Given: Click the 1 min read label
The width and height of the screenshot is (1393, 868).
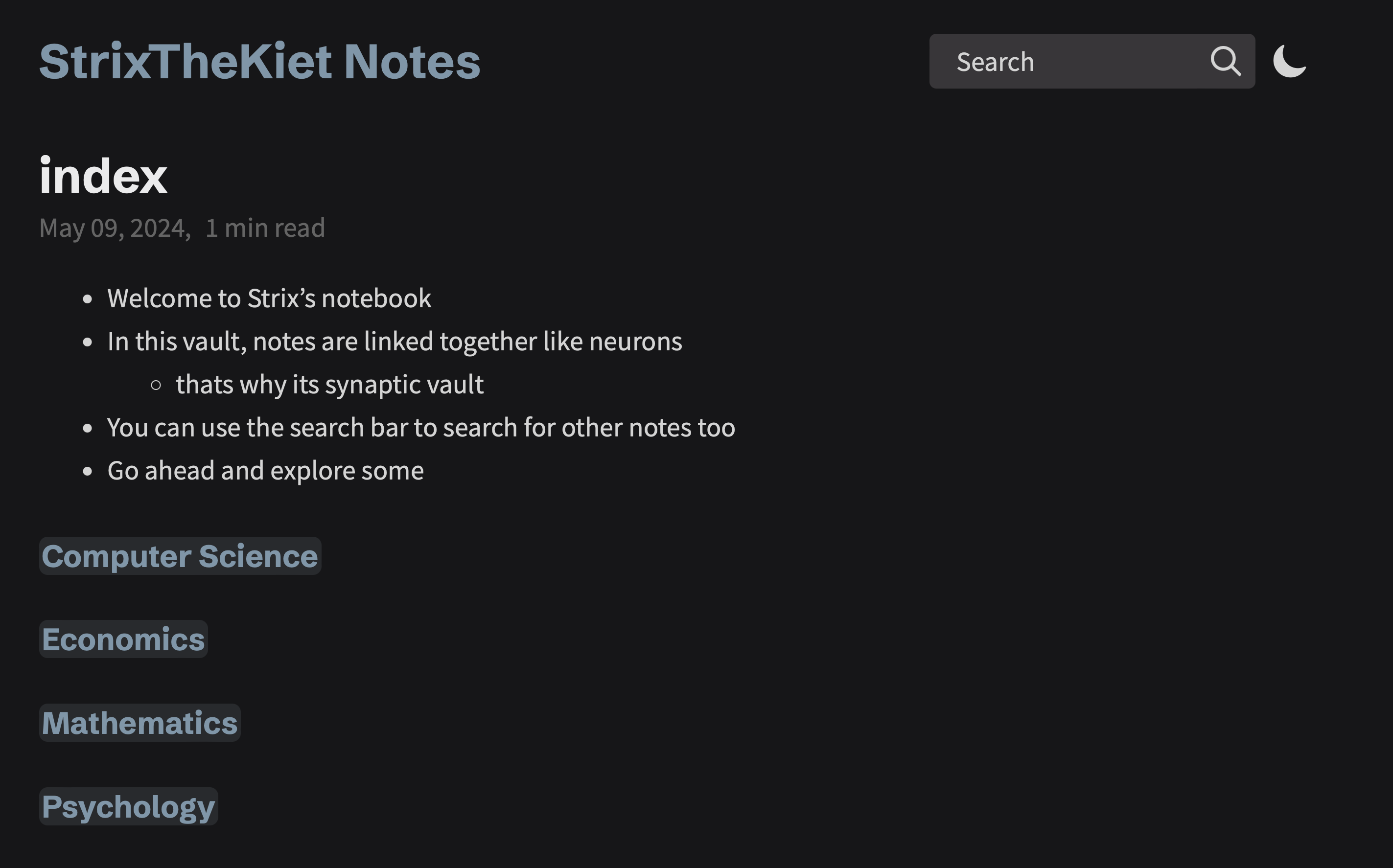Looking at the screenshot, I should pos(265,228).
